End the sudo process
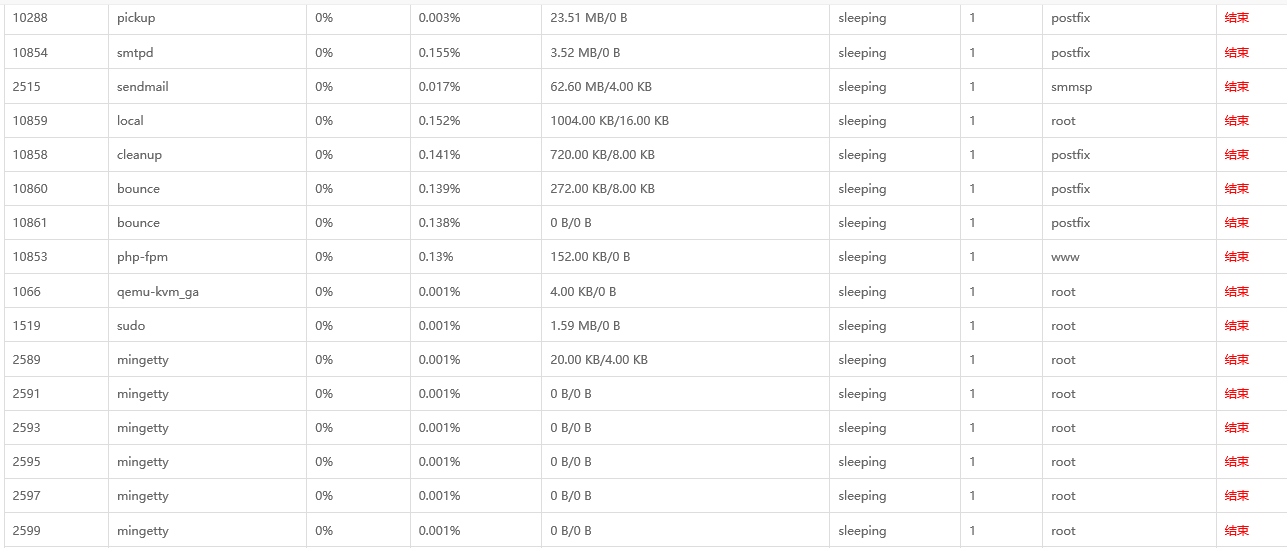 click(1237, 326)
